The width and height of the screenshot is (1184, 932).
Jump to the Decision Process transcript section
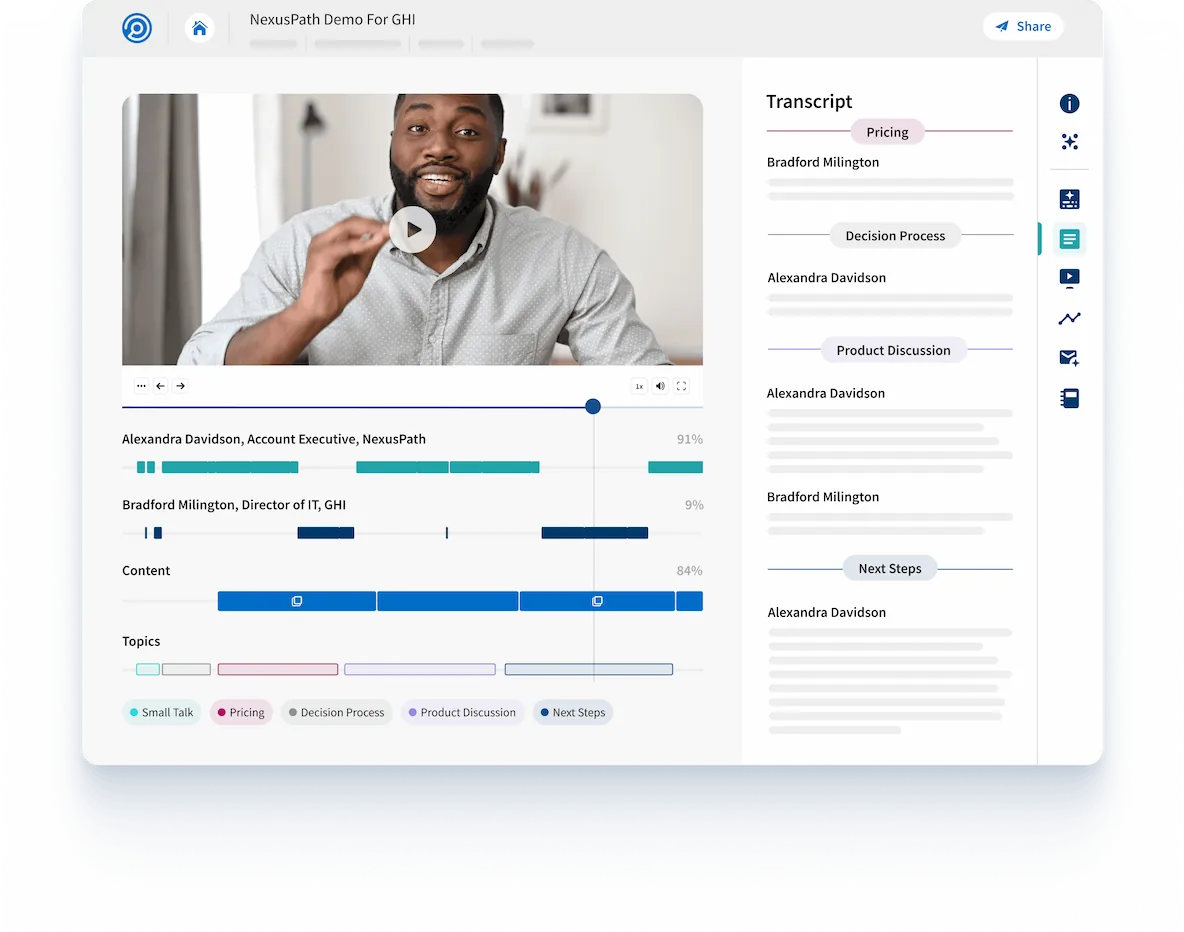tap(895, 235)
